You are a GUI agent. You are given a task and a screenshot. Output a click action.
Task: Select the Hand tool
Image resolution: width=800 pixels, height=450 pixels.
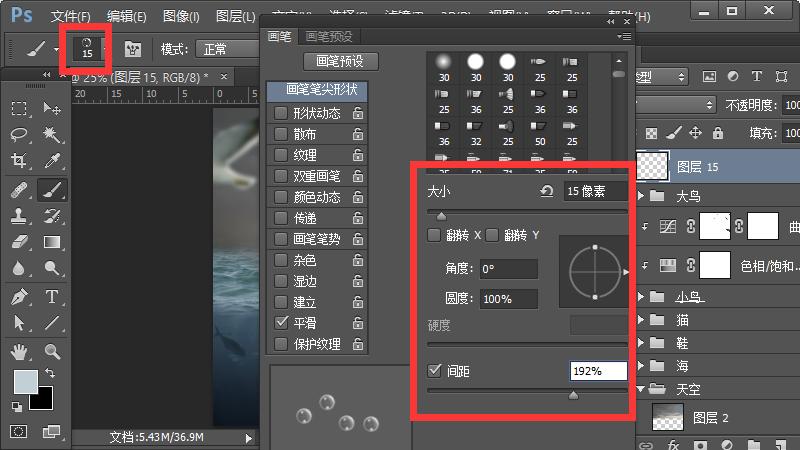(19, 352)
